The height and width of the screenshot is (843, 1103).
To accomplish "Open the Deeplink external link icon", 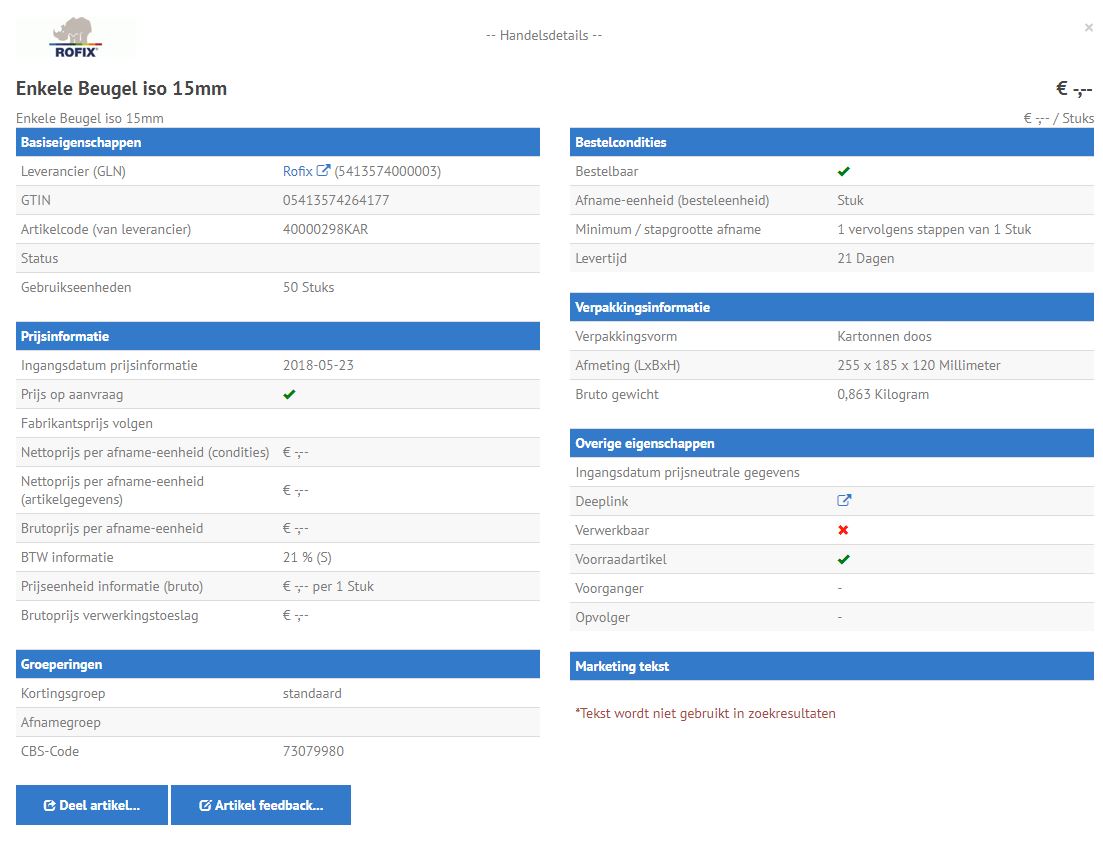I will tap(844, 501).
